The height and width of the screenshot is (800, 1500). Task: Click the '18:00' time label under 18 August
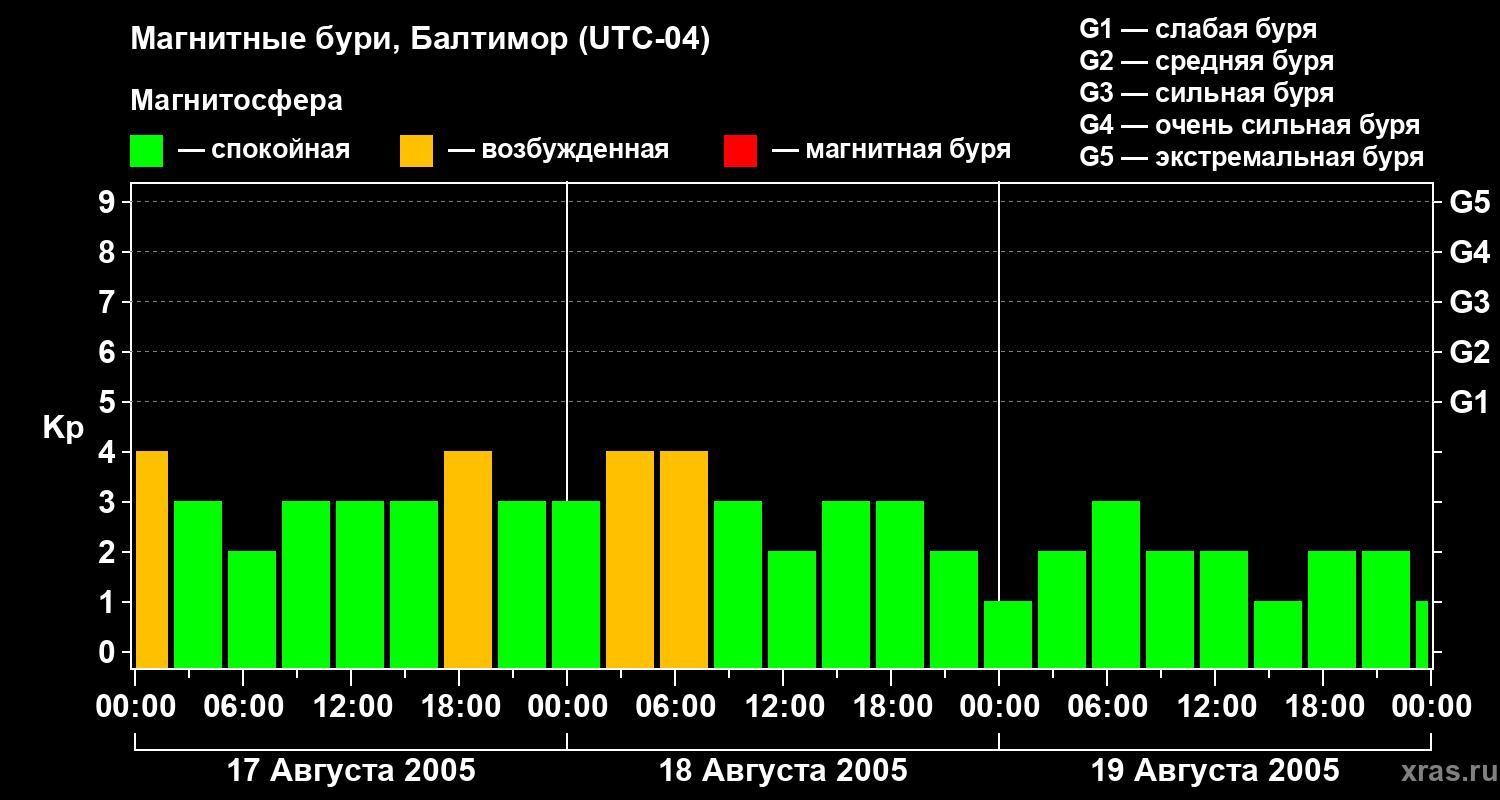pyautogui.click(x=893, y=707)
